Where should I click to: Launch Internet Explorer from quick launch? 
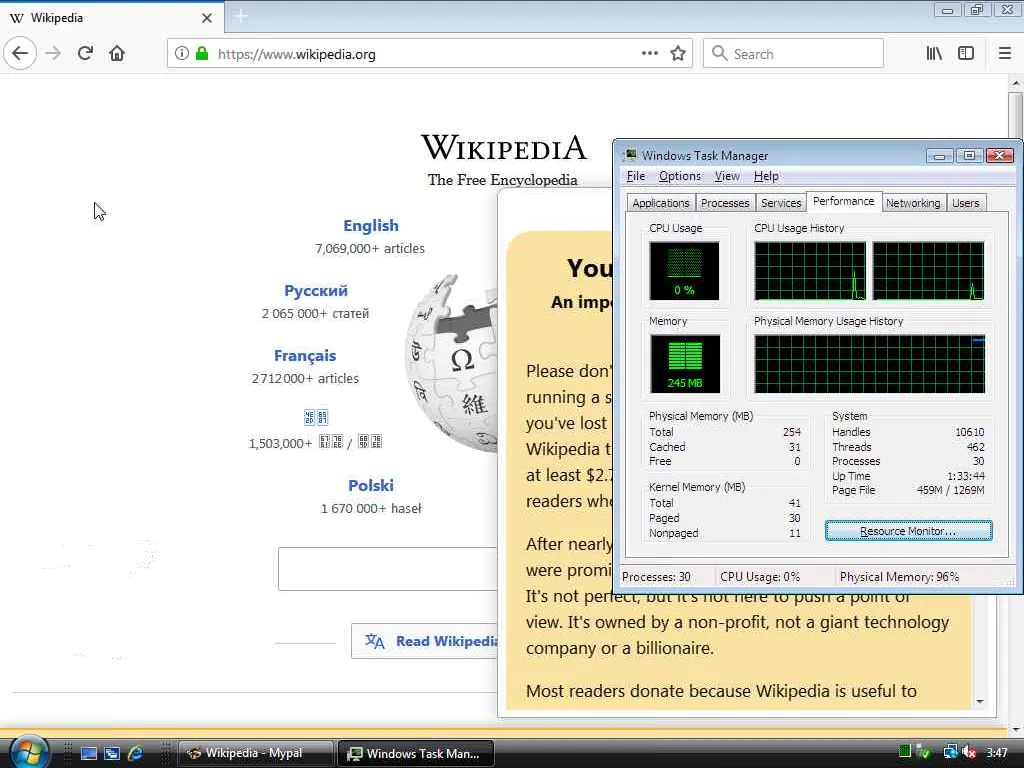(135, 753)
